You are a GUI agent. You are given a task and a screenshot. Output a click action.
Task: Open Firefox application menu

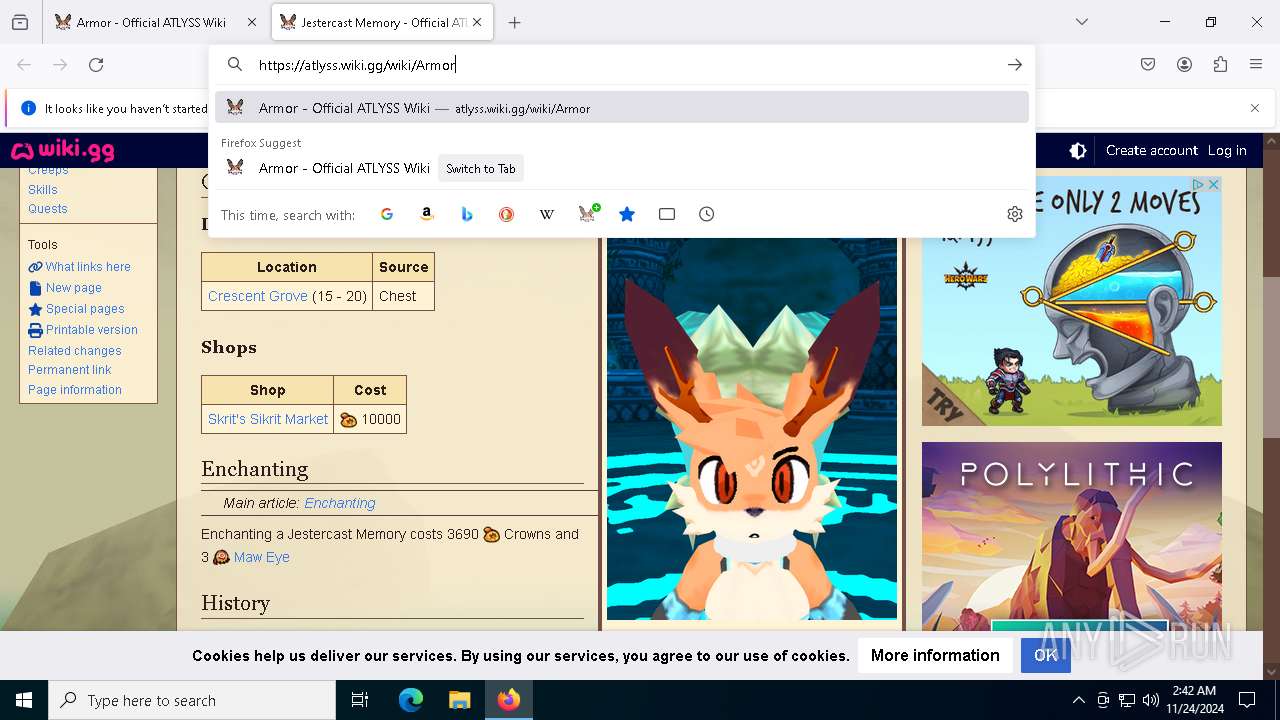coord(1256,65)
